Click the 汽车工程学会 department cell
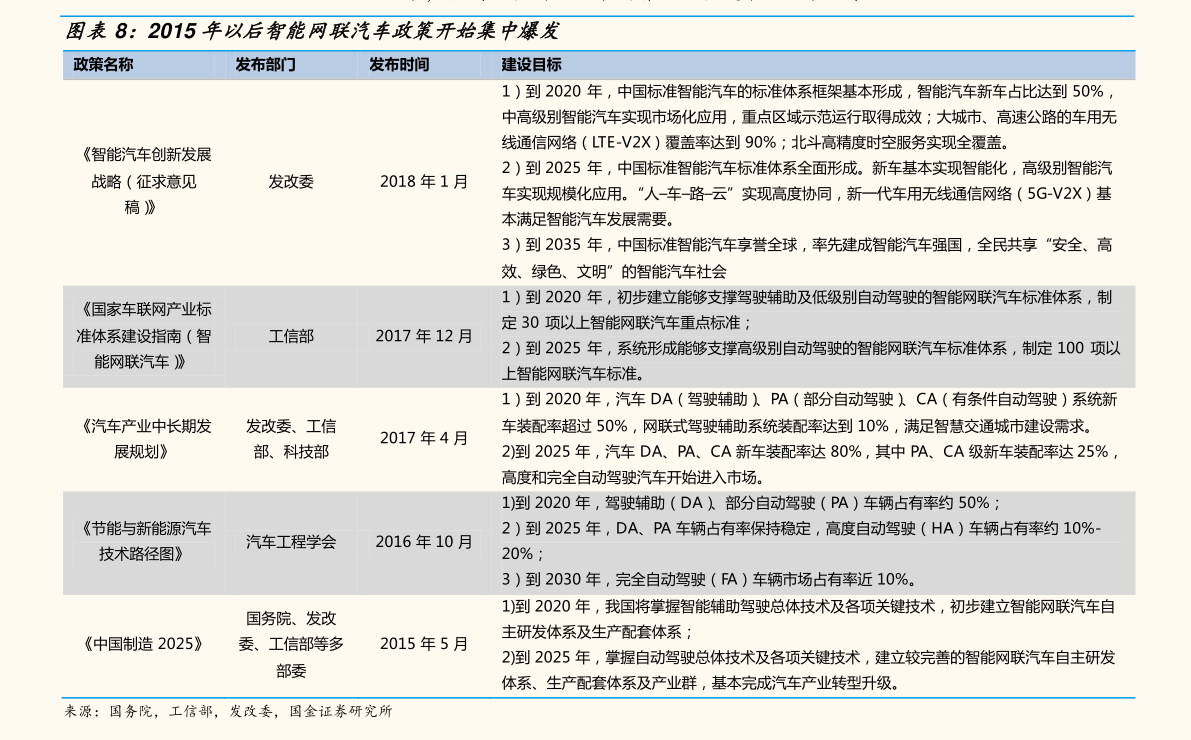Viewport: 1191px width, 740px height. click(291, 542)
